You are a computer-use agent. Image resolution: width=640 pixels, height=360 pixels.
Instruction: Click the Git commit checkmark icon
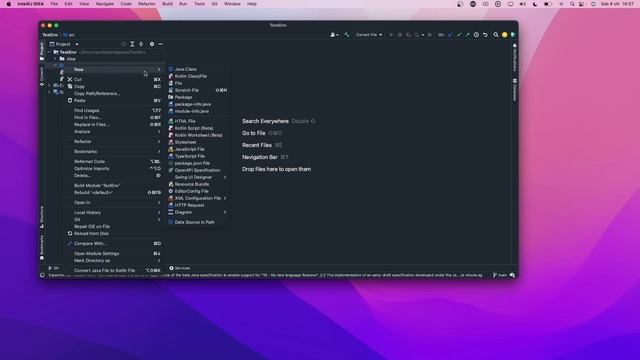pos(459,35)
